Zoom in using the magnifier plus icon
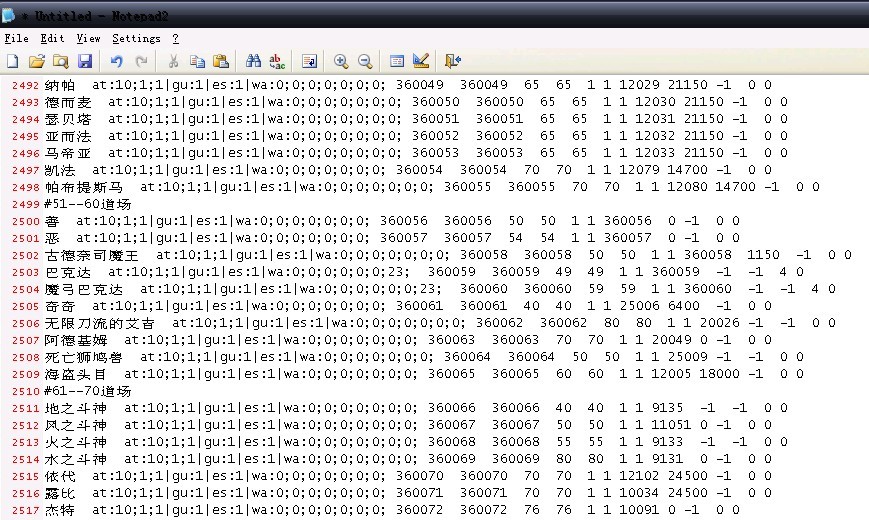The width and height of the screenshot is (869, 520). [x=341, y=61]
